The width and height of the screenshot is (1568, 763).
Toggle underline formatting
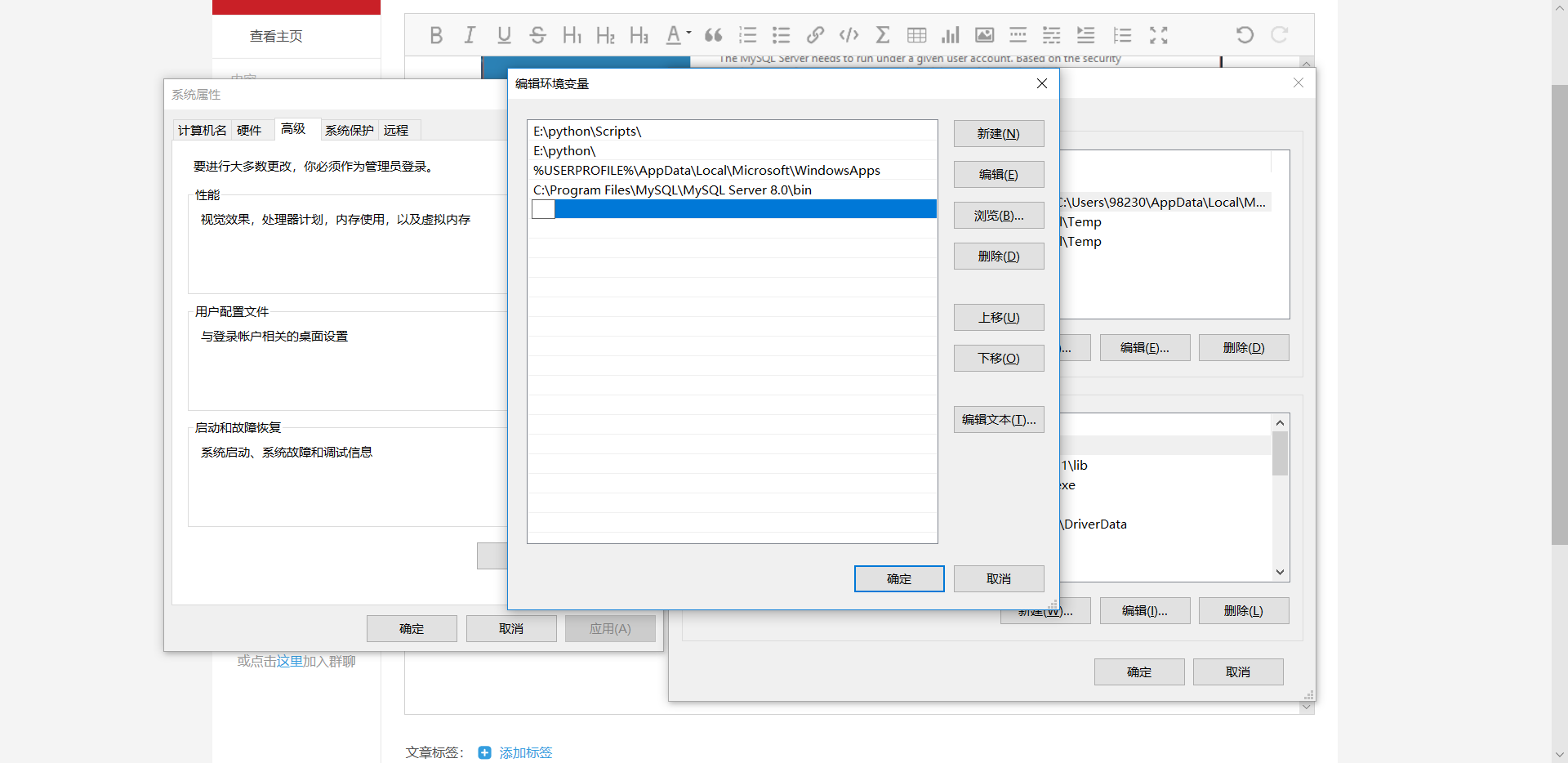click(x=504, y=34)
